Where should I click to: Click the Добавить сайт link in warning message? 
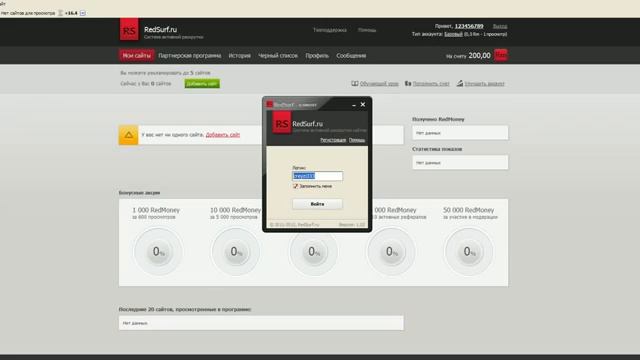click(x=222, y=135)
